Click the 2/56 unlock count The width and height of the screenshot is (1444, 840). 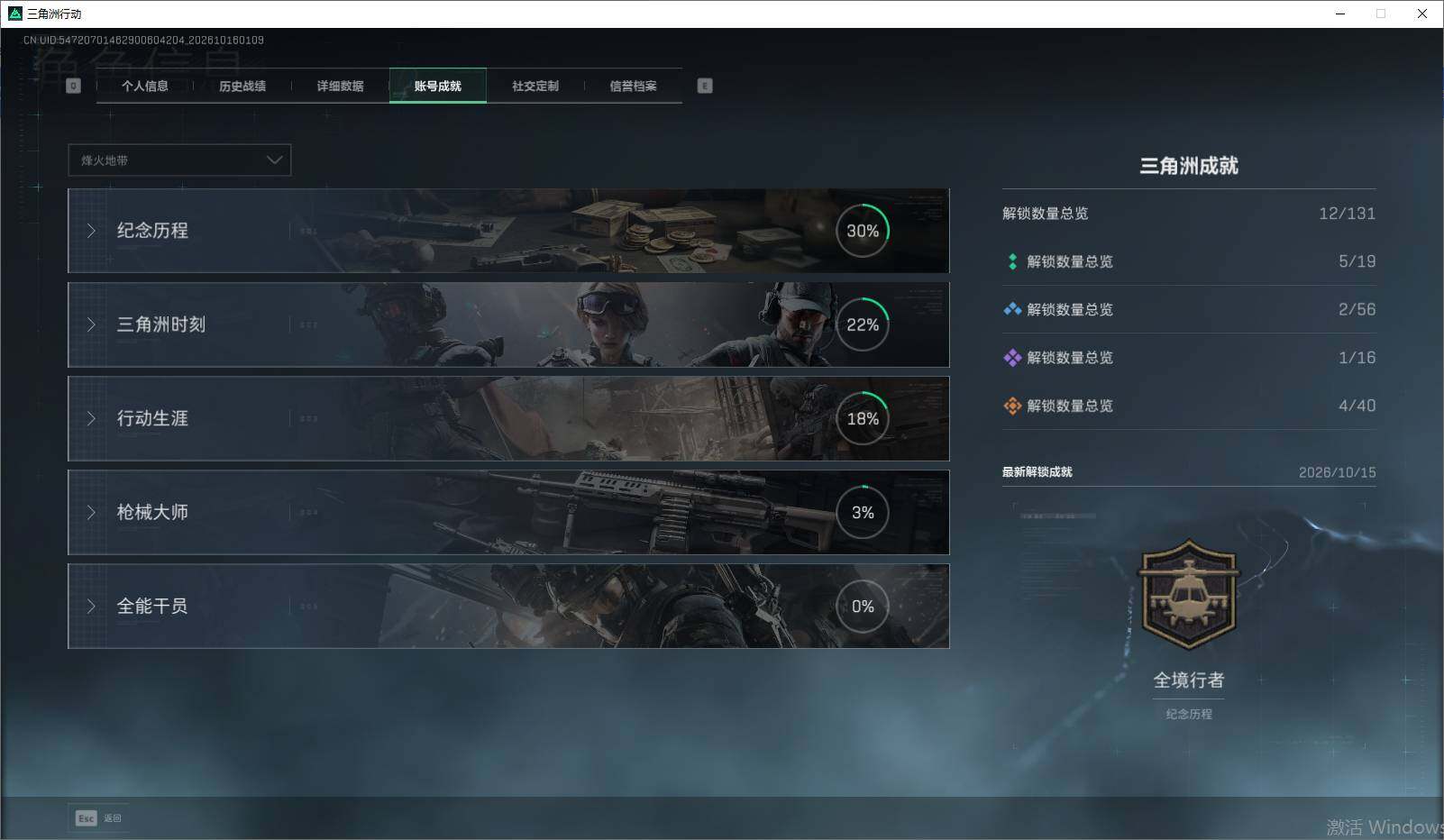(1357, 309)
